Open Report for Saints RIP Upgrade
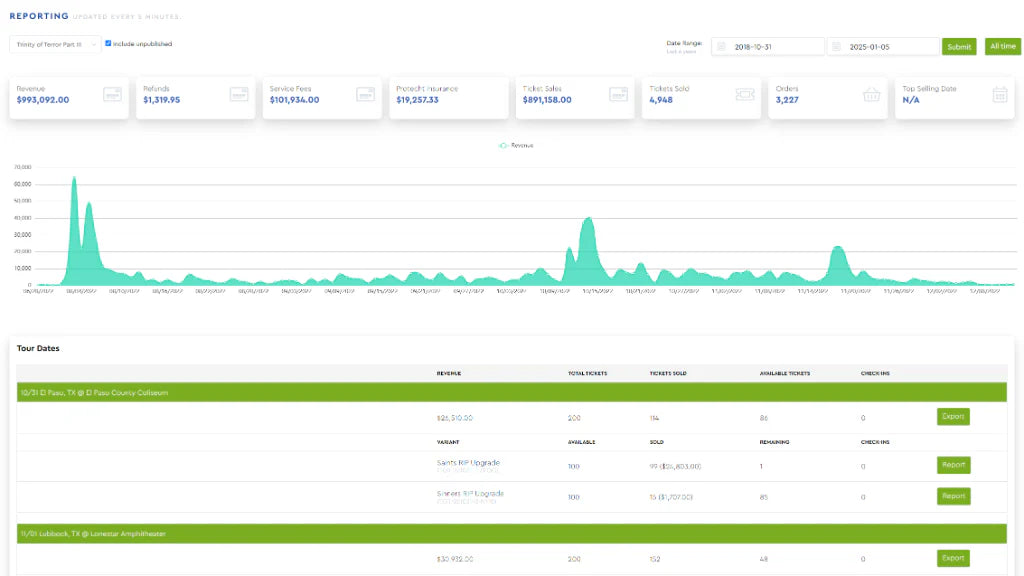This screenshot has width=1024, height=576. pos(953,465)
